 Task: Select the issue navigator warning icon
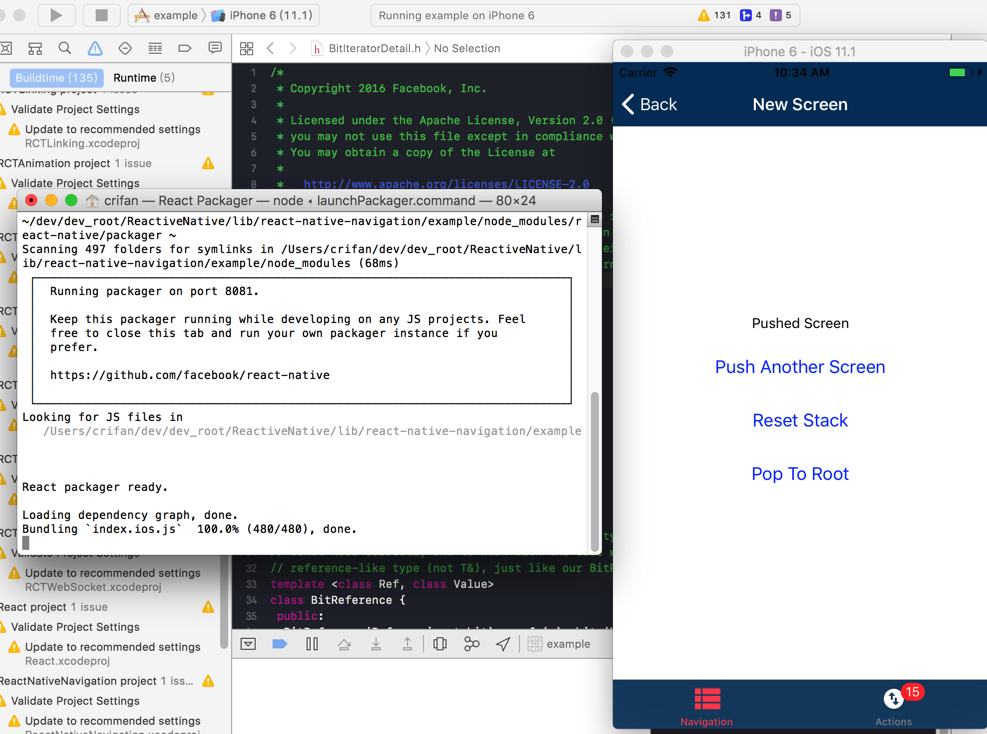coord(95,48)
